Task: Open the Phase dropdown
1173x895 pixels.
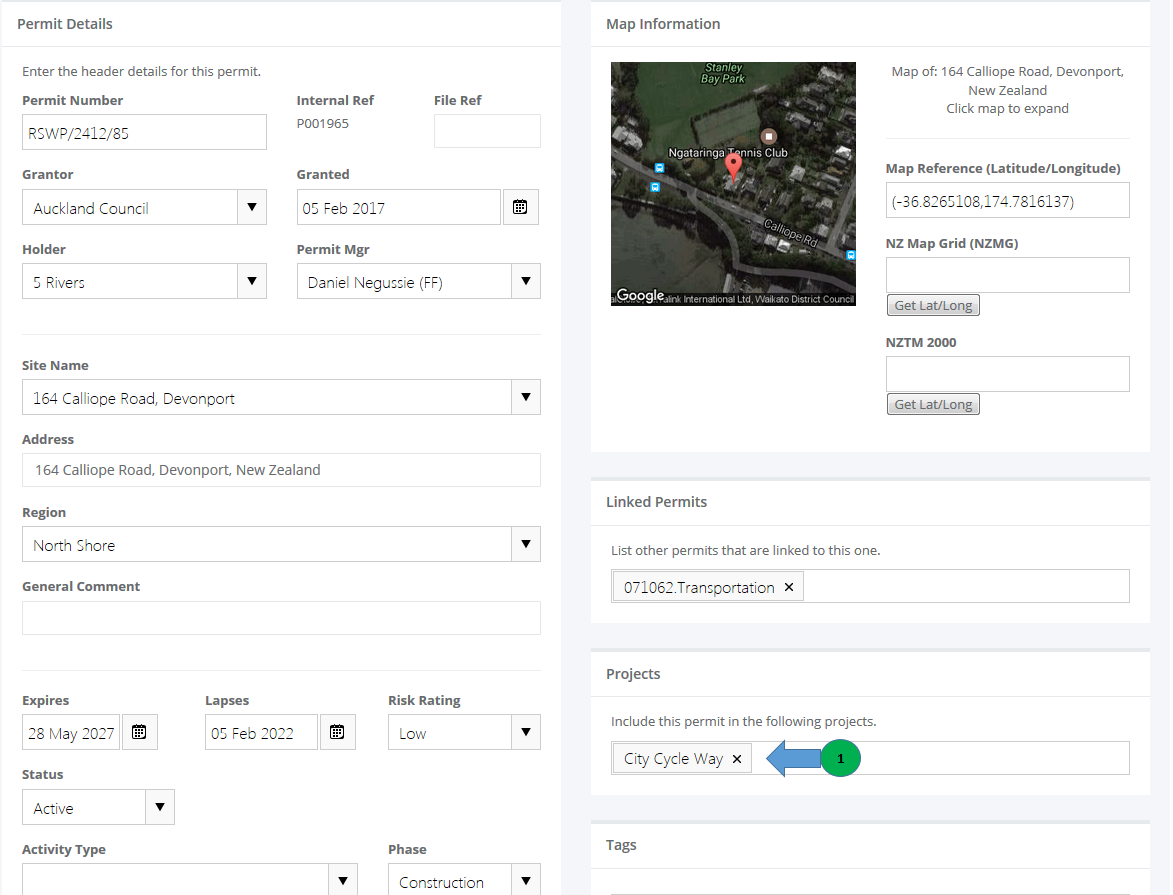Action: (525, 879)
